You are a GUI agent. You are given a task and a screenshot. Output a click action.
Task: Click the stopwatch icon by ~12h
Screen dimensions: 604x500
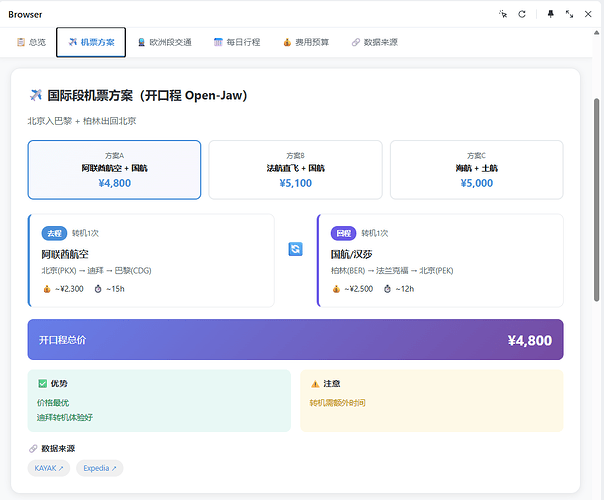coord(387,289)
